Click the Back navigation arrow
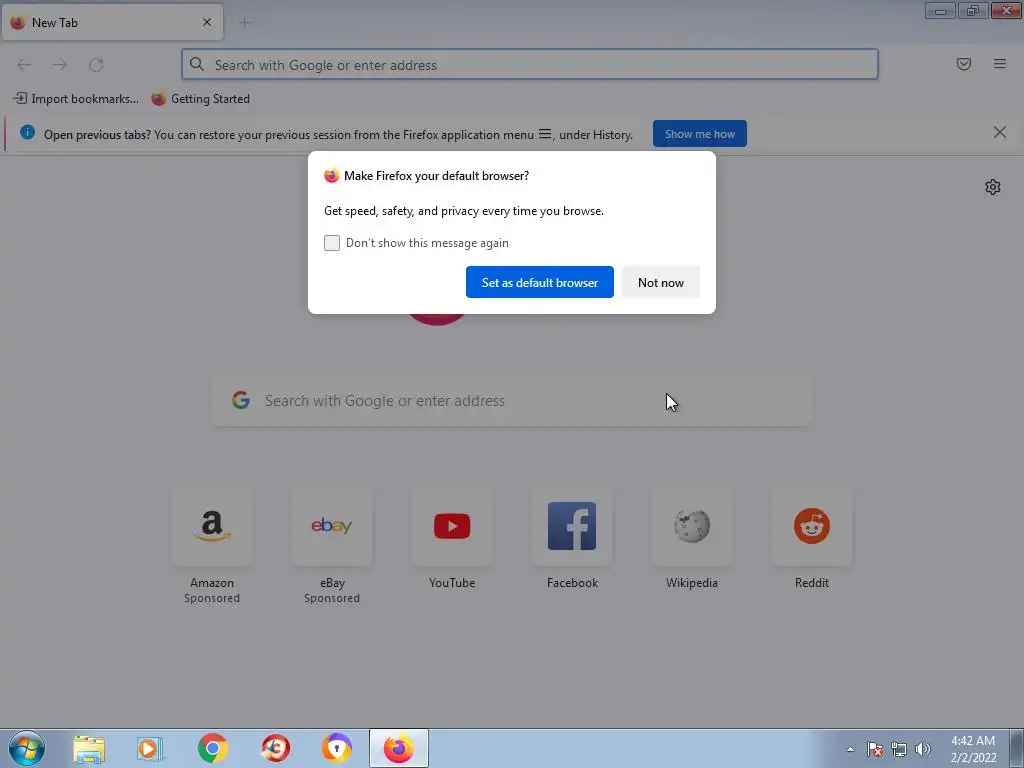Image resolution: width=1024 pixels, height=768 pixels. (24, 65)
